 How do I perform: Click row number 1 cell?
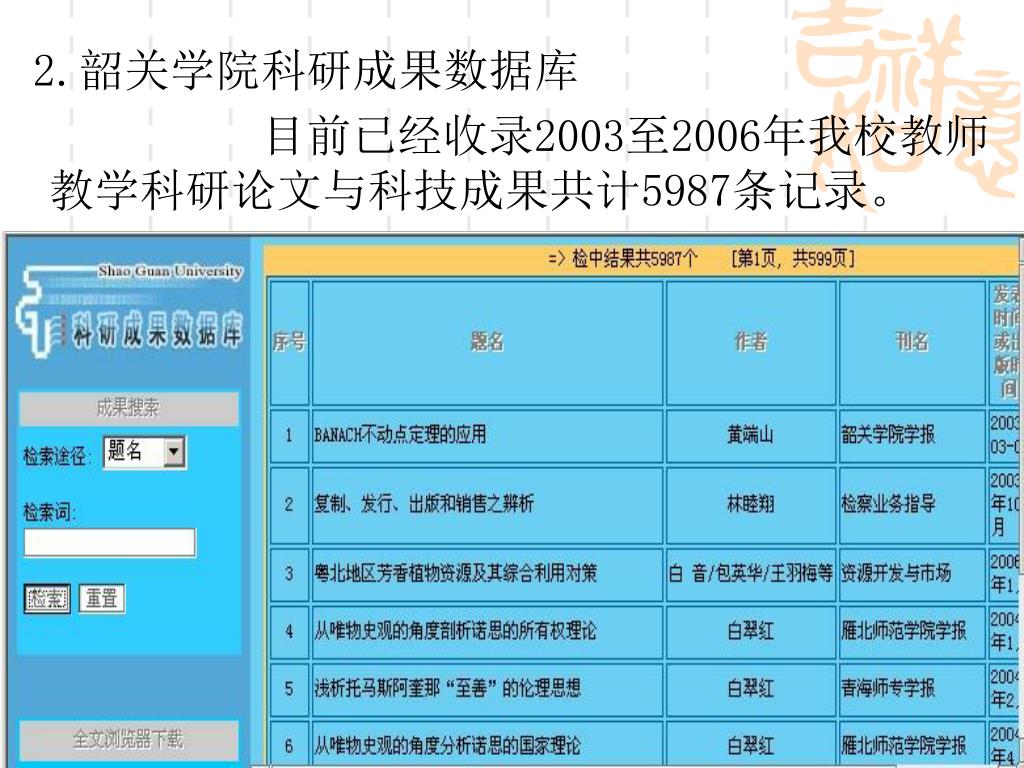point(289,435)
